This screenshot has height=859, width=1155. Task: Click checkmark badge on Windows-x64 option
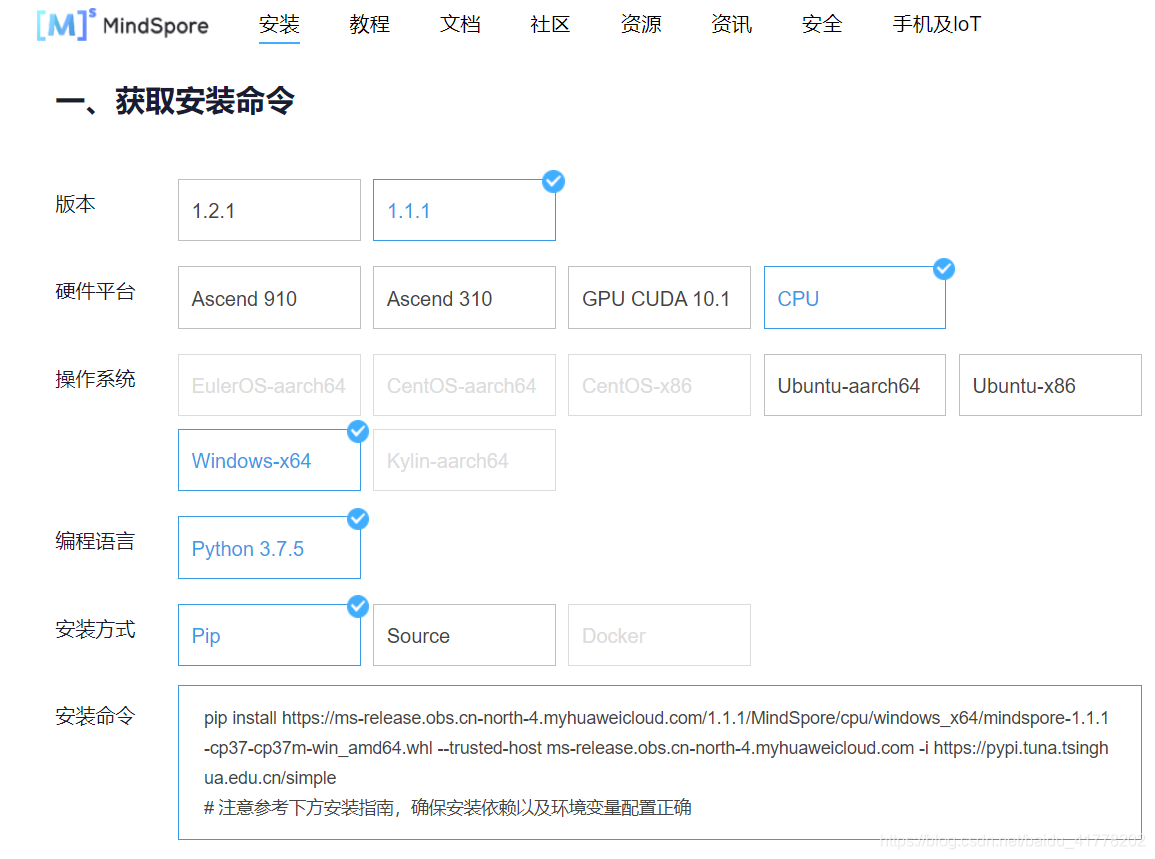(x=358, y=432)
